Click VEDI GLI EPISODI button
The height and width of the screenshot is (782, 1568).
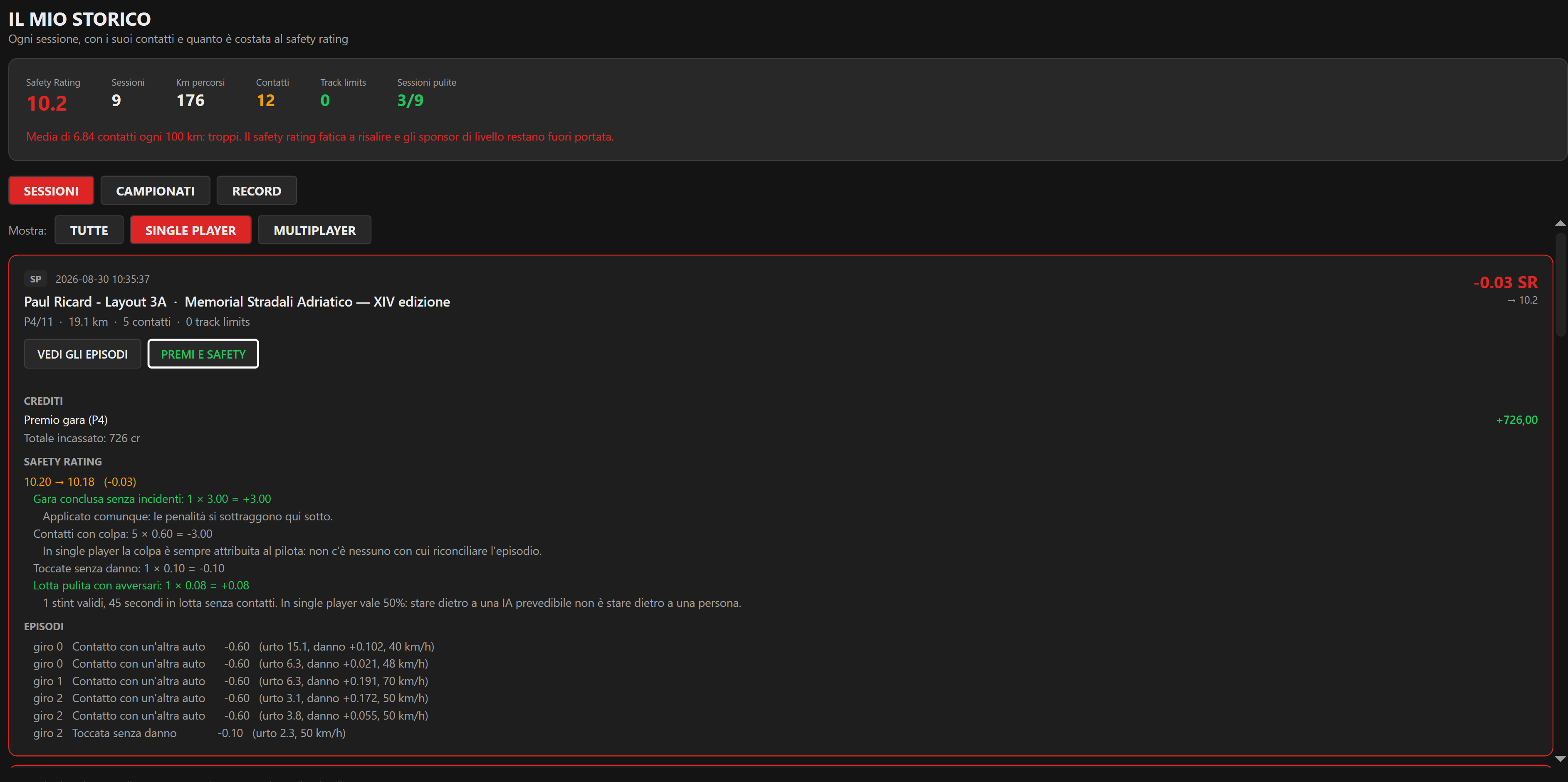coord(82,354)
